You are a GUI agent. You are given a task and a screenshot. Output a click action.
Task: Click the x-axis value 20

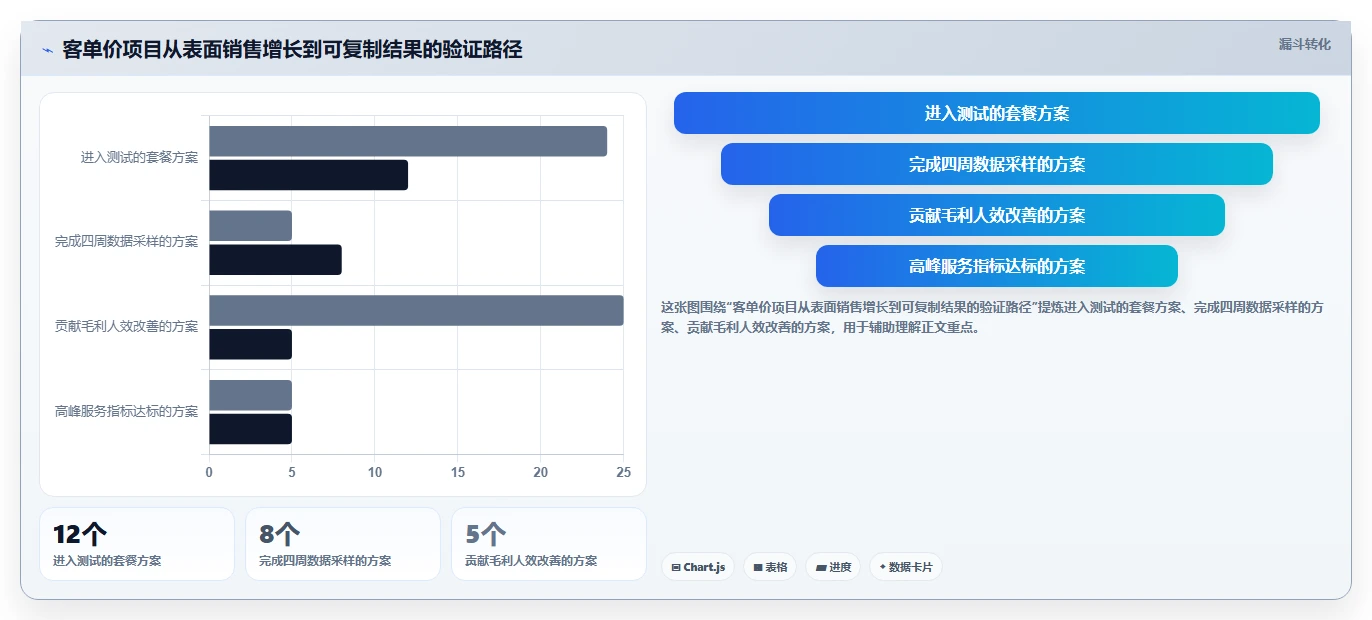(x=541, y=472)
